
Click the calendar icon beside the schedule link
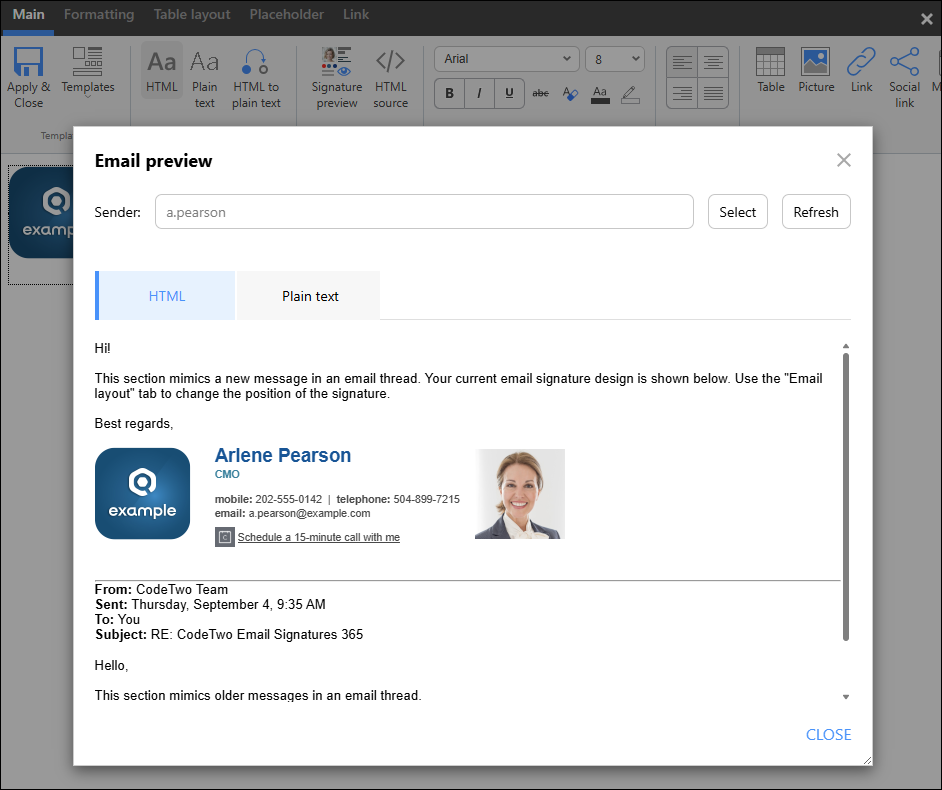coord(225,537)
